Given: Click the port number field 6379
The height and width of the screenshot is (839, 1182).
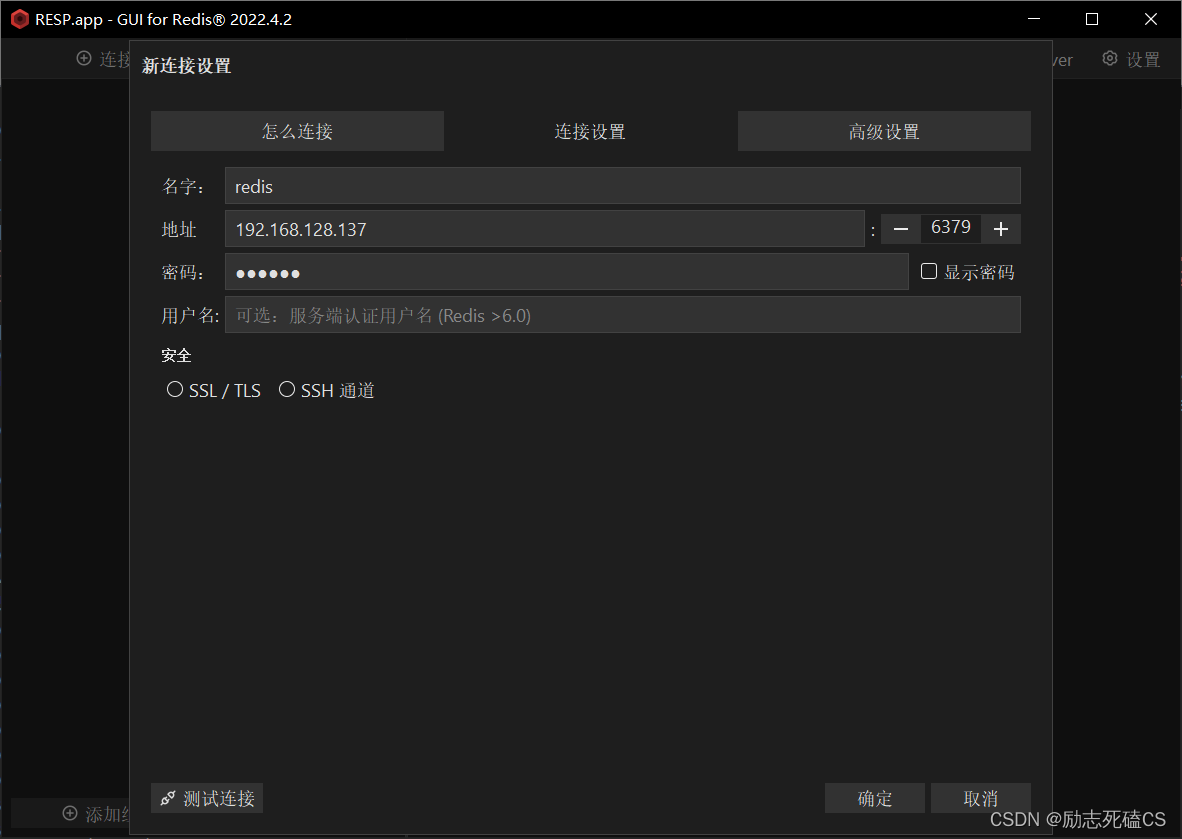Looking at the screenshot, I should (951, 228).
